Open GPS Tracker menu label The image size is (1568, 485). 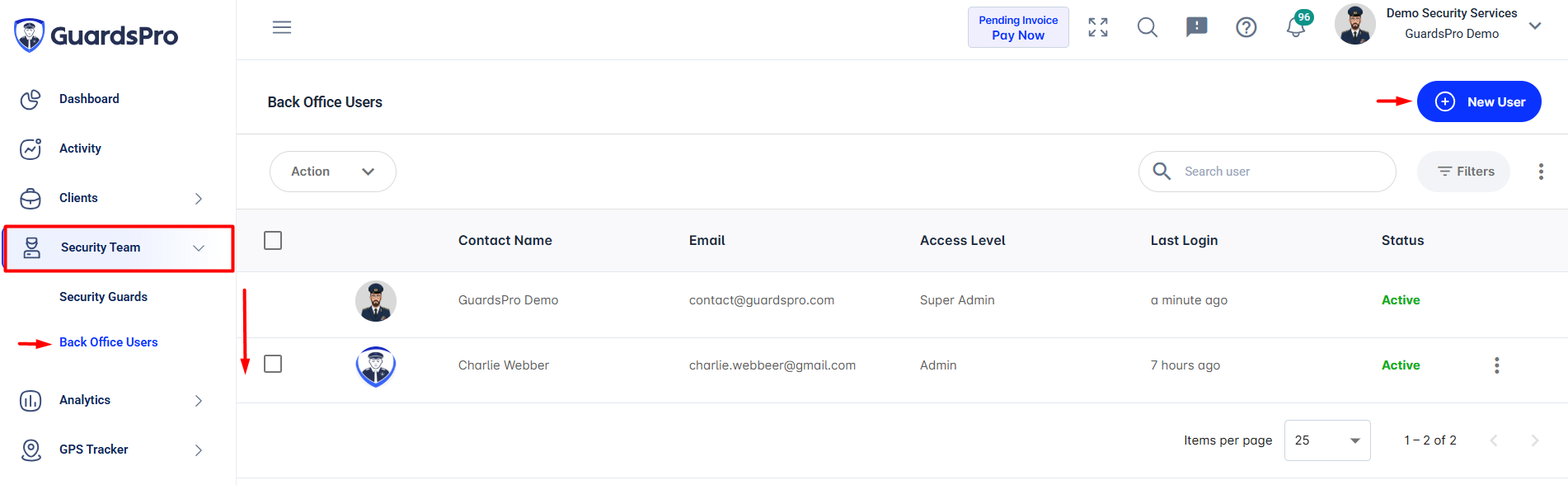(93, 450)
